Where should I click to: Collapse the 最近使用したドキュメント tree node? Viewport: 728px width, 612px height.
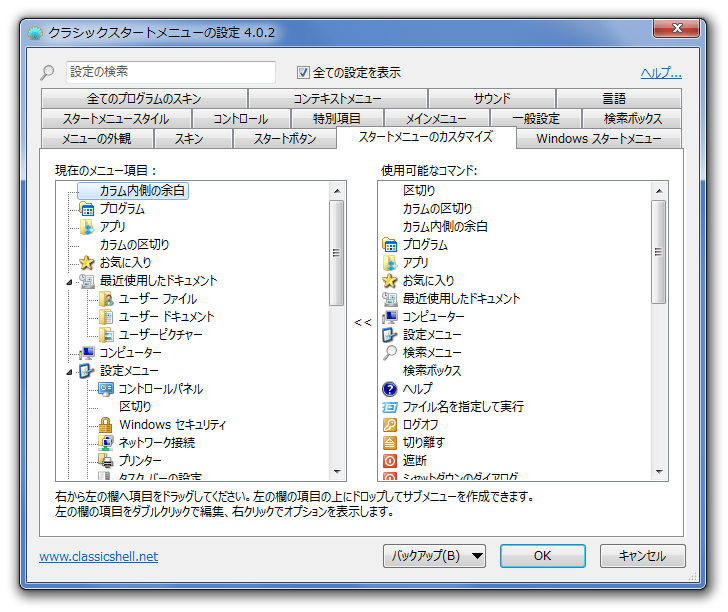(69, 282)
